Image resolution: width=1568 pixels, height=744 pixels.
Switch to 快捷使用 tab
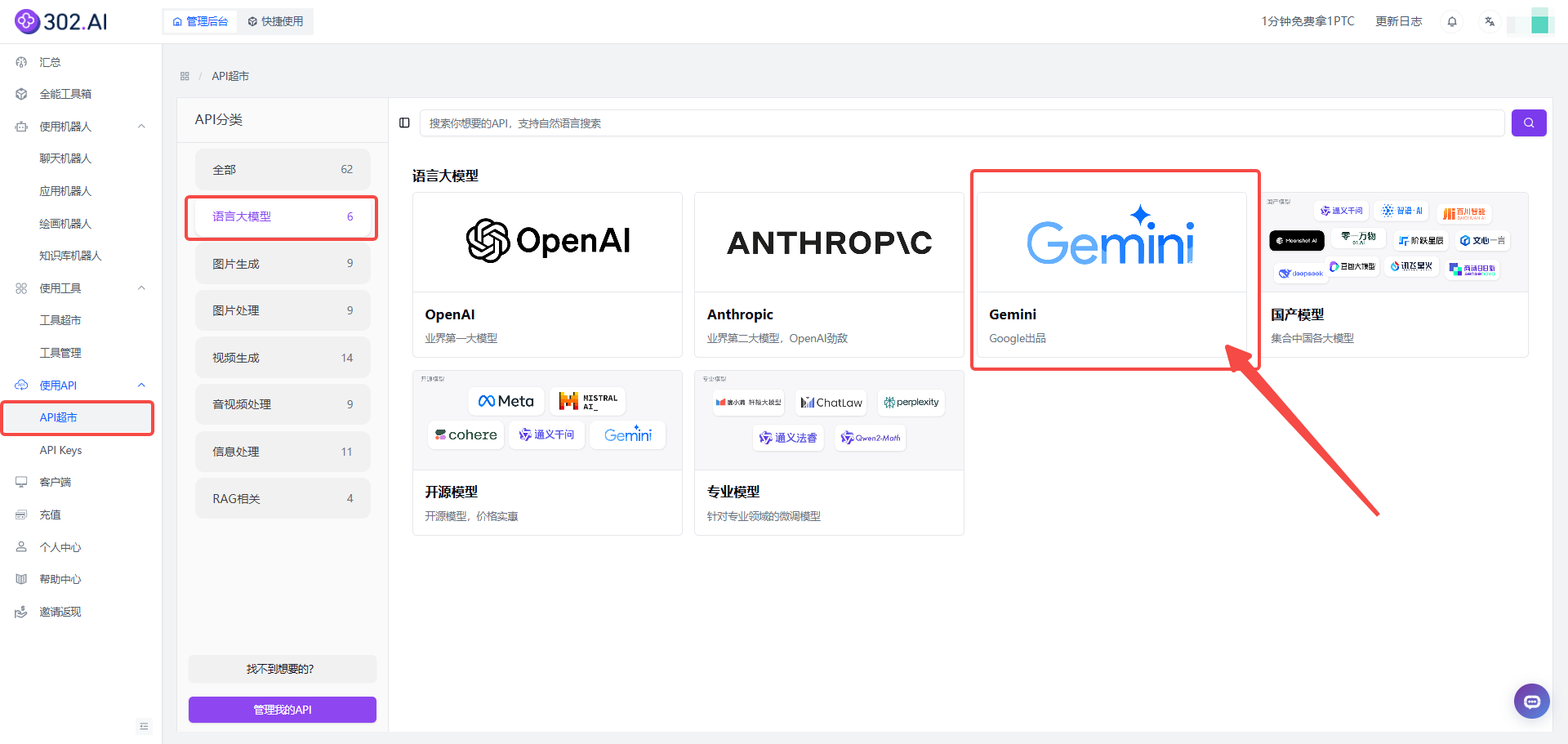275,21
